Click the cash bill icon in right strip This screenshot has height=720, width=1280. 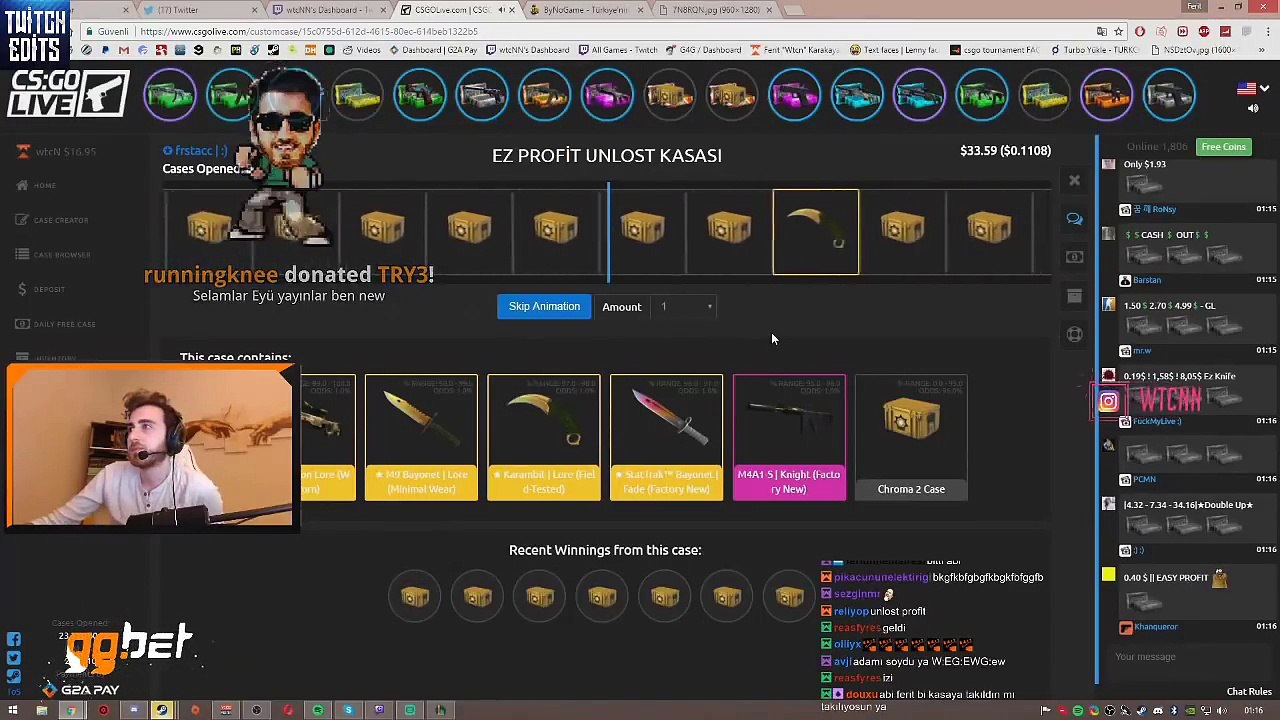coord(1074,257)
